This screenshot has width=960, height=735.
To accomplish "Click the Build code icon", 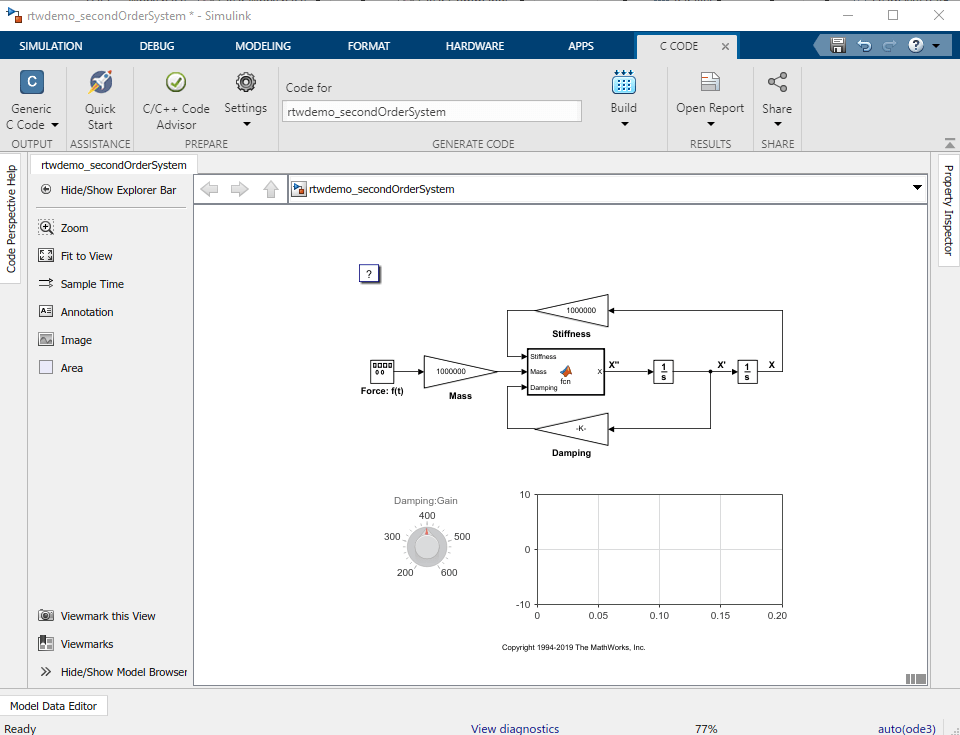I will click(624, 82).
